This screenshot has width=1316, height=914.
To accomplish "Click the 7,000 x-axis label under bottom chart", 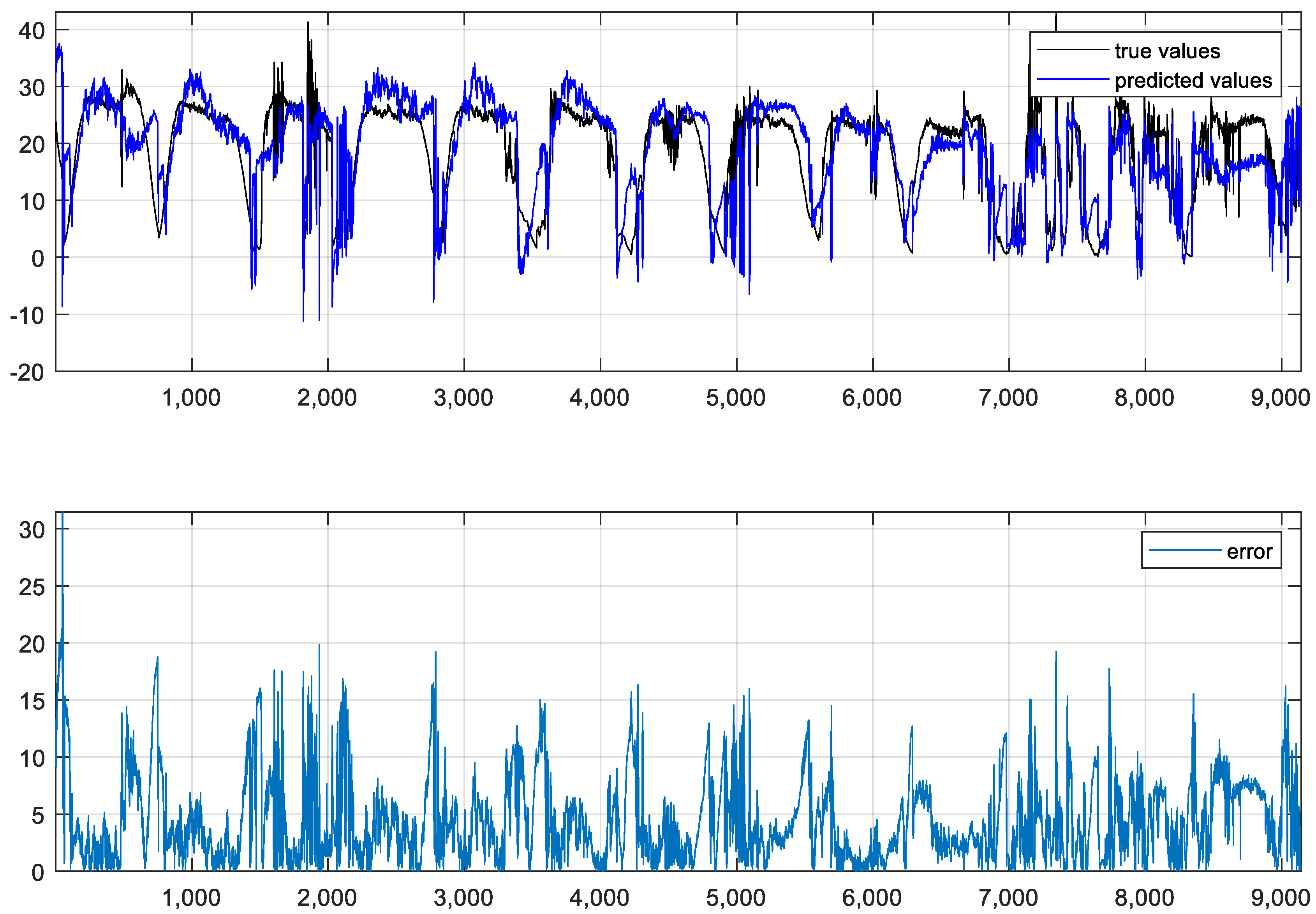I will (x=1008, y=898).
